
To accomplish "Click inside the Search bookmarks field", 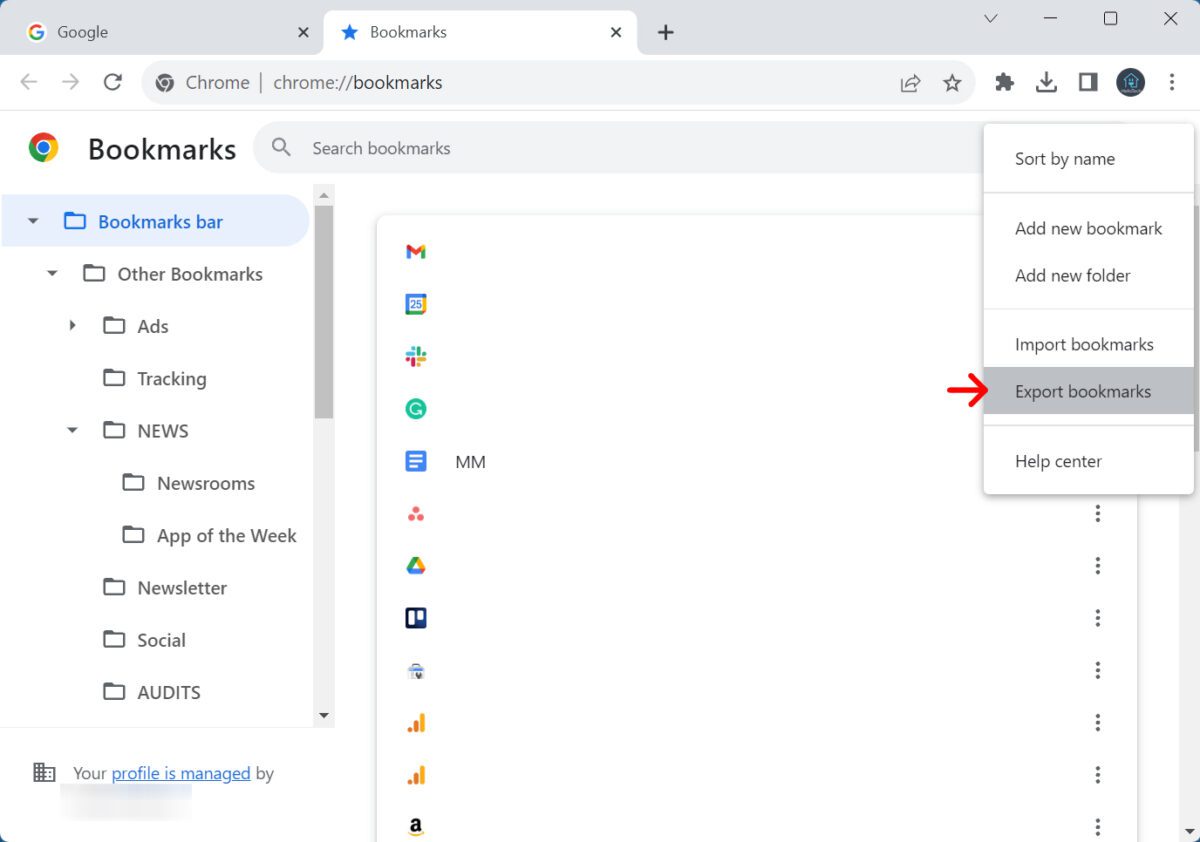I will (500, 148).
